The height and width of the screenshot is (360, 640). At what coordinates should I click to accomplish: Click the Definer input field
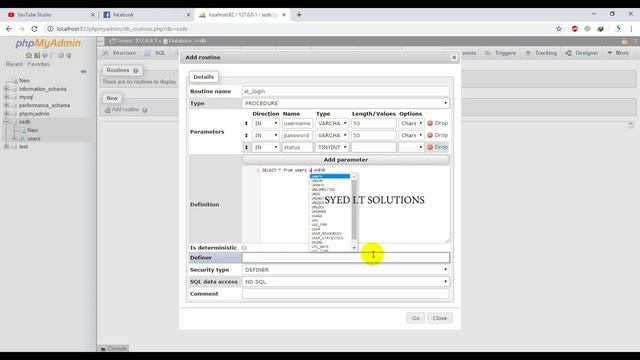coord(346,258)
